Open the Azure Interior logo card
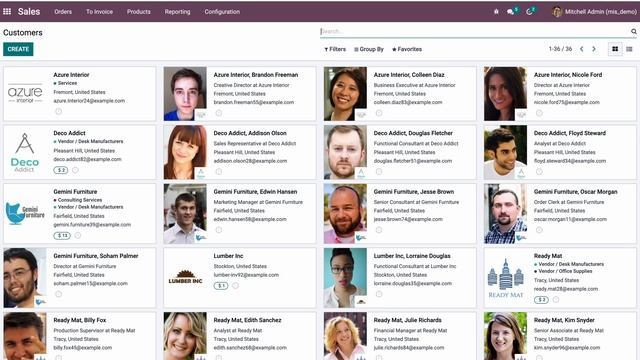The height and width of the screenshot is (360, 640). [25, 94]
